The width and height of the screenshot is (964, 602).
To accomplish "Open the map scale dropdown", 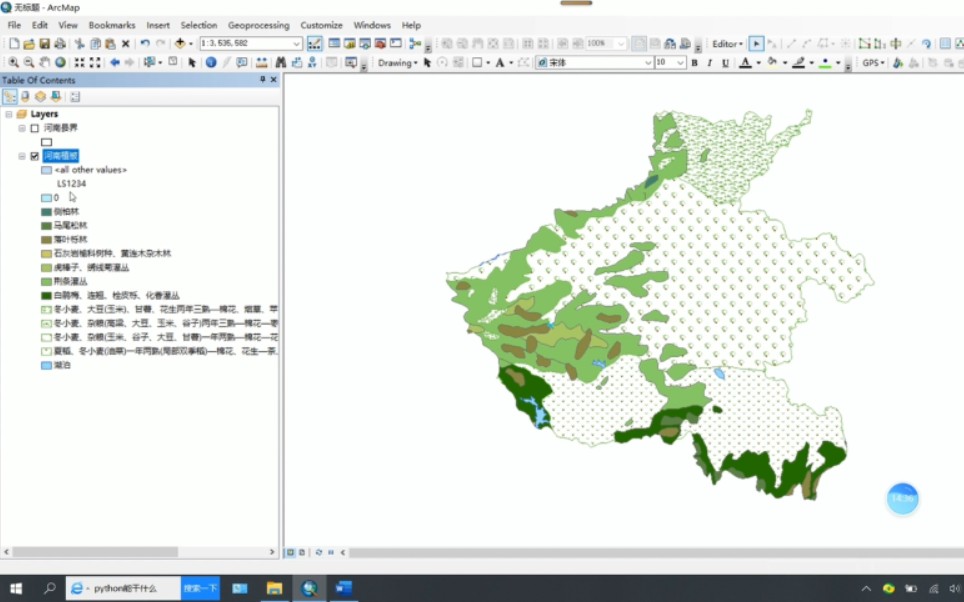I will pyautogui.click(x=297, y=44).
